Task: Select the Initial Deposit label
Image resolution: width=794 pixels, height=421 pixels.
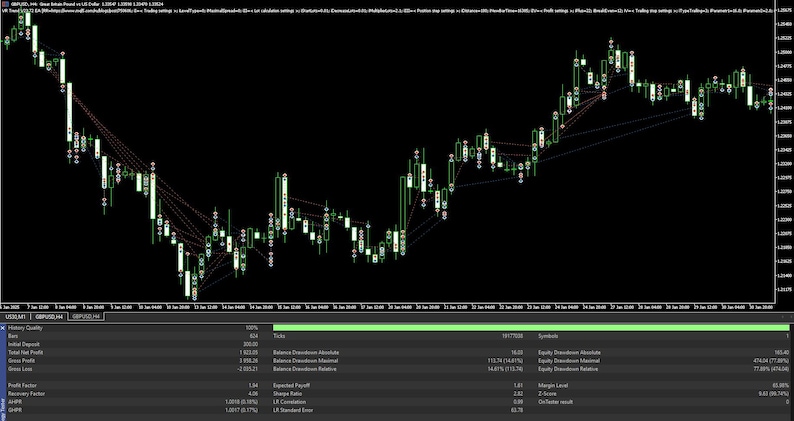Action: [x=24, y=344]
